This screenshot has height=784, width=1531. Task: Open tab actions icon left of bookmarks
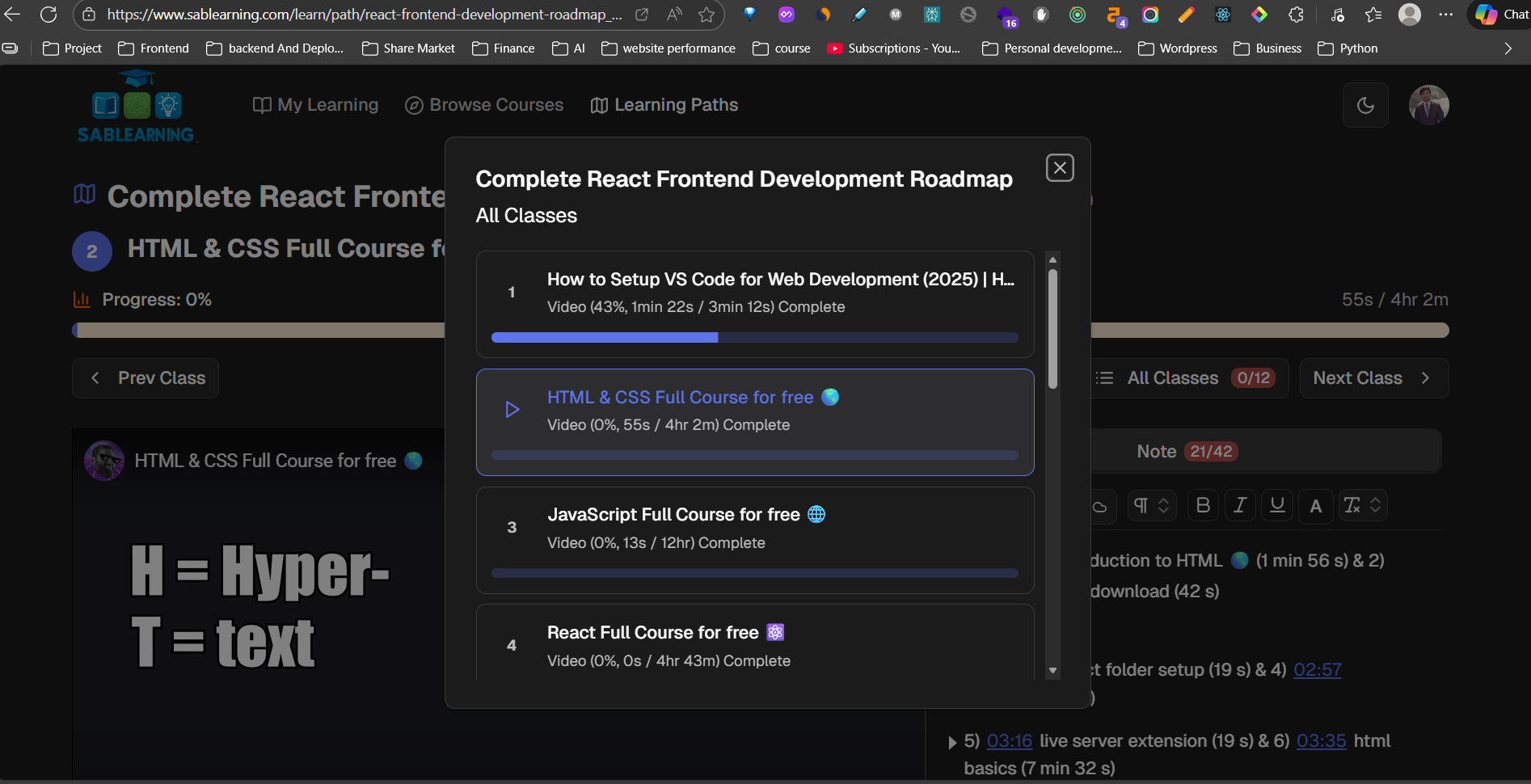pos(11,48)
